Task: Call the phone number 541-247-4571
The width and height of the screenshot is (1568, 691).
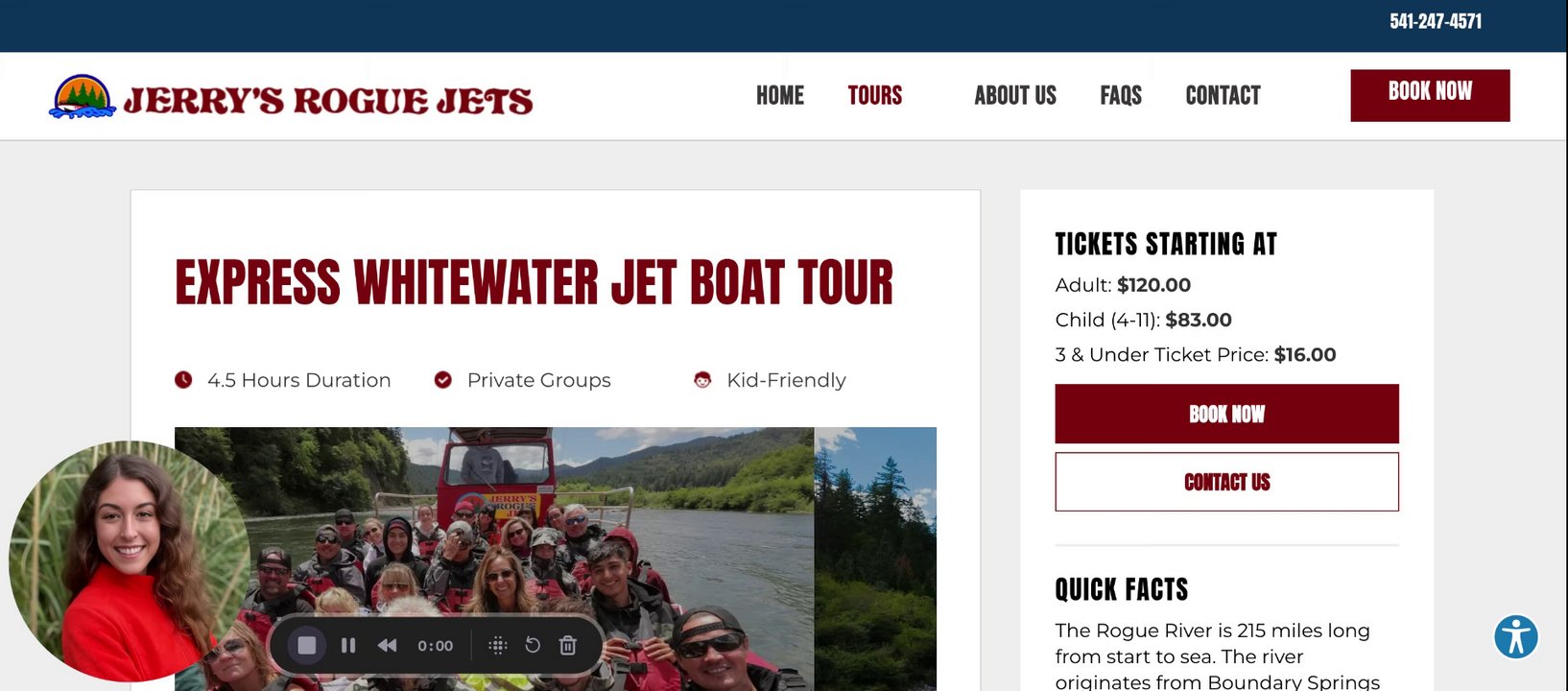Action: tap(1435, 21)
